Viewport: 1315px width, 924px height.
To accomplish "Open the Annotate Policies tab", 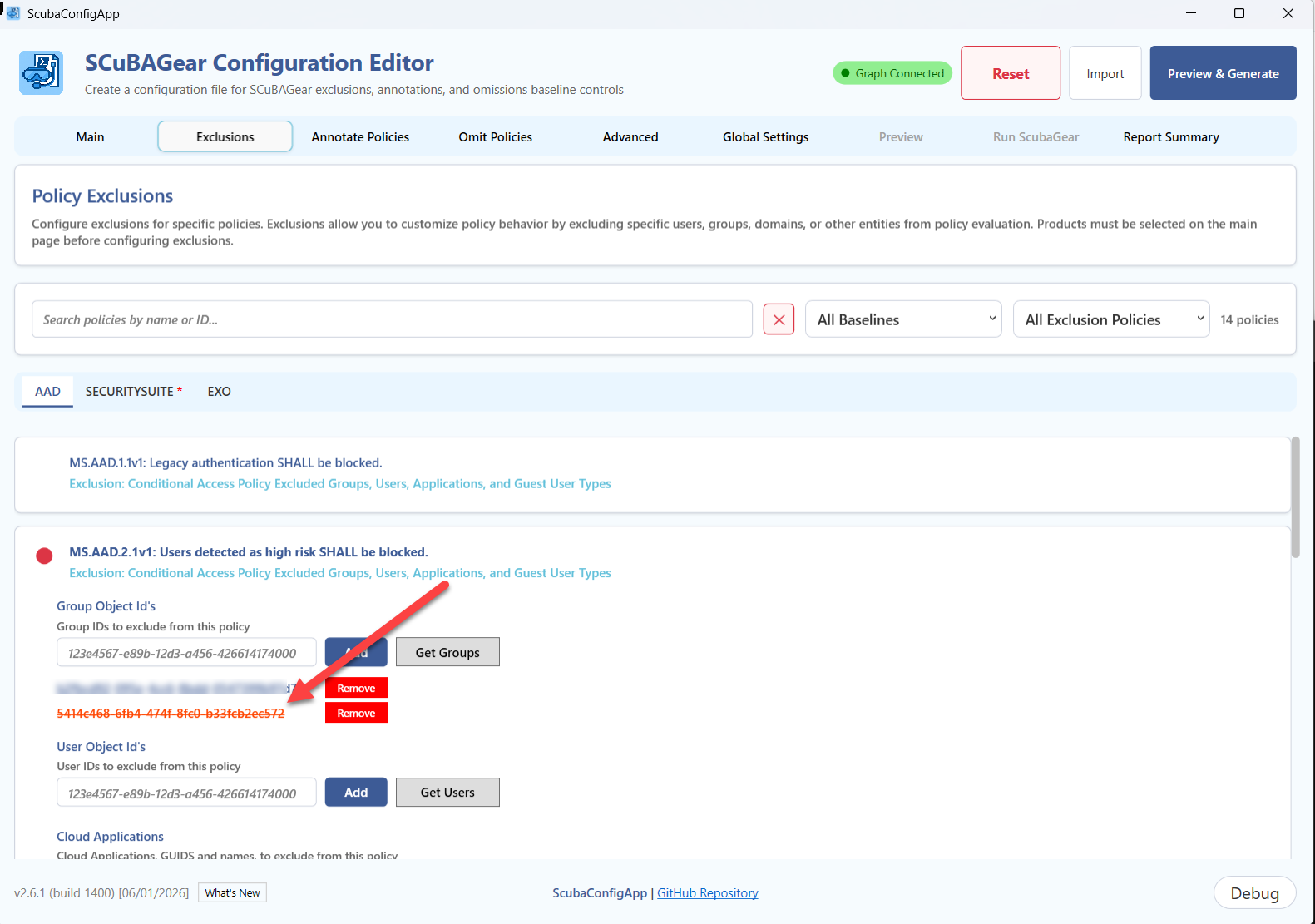I will point(360,137).
